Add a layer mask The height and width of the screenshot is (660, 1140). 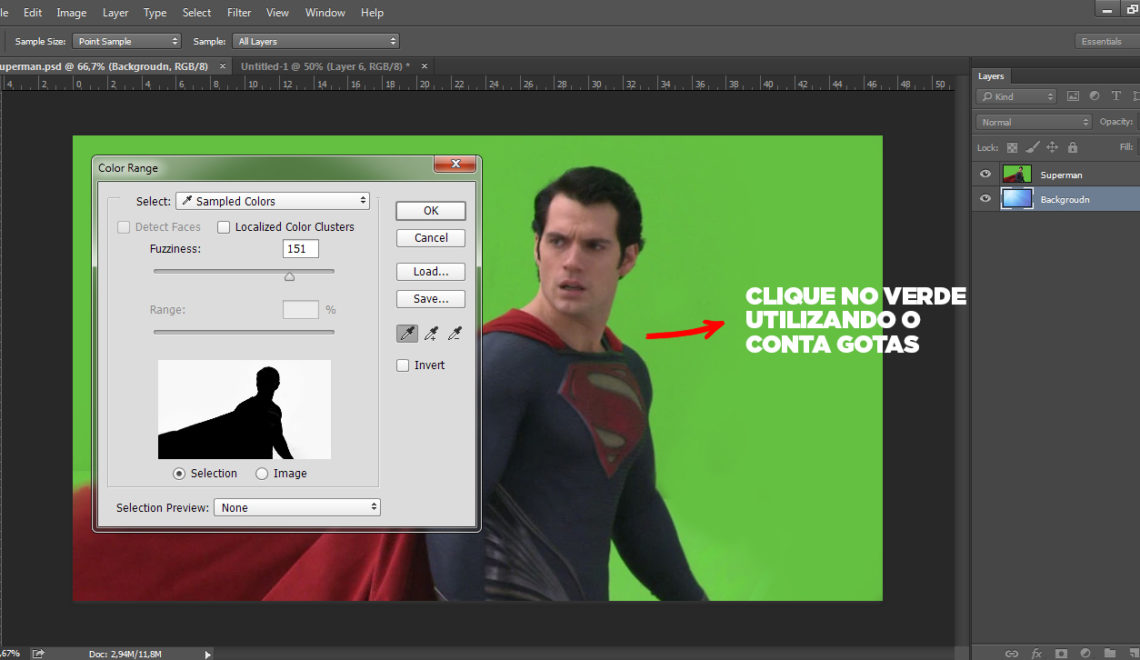(1061, 653)
